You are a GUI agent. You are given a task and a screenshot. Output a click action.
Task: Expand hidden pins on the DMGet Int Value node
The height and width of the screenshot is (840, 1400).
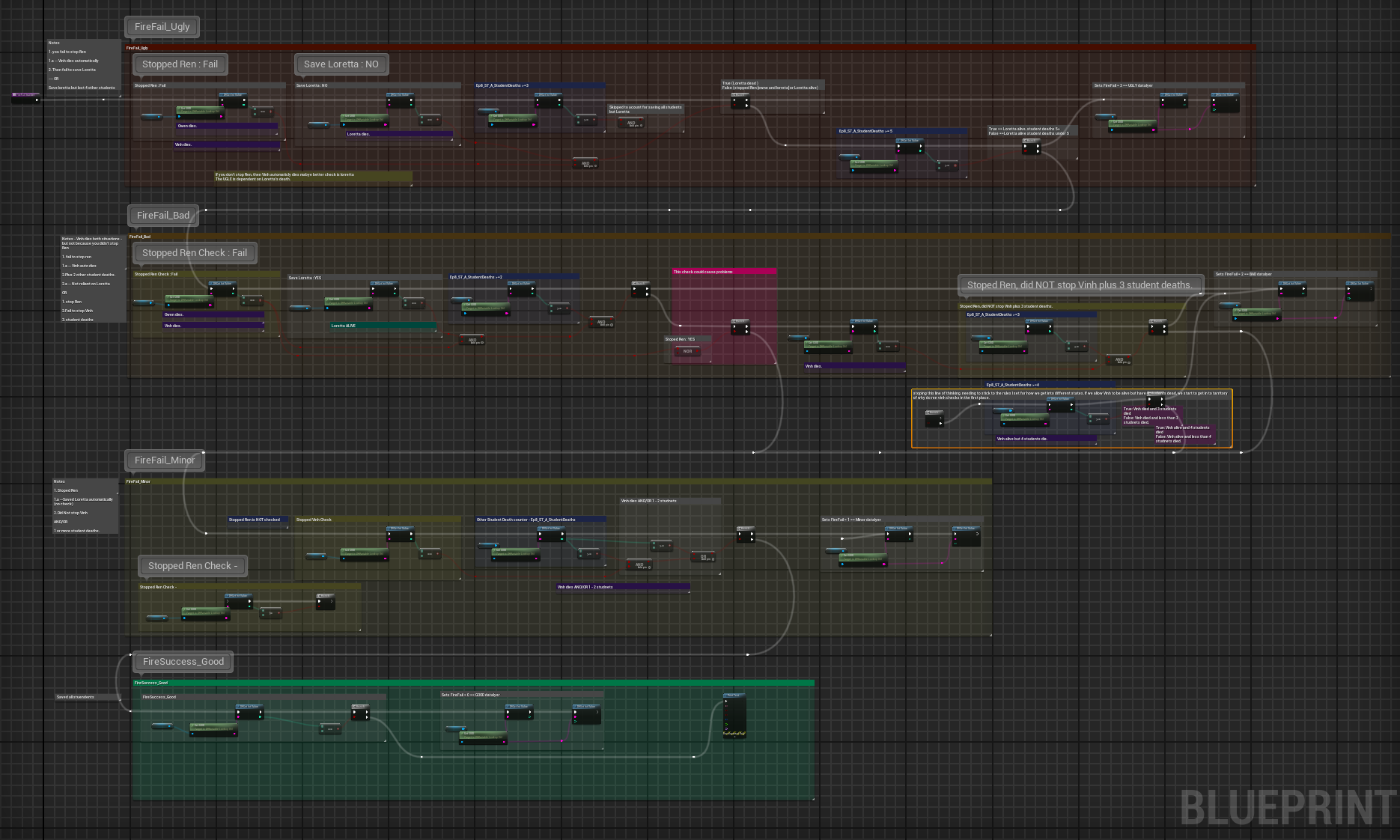tap(597, 712)
